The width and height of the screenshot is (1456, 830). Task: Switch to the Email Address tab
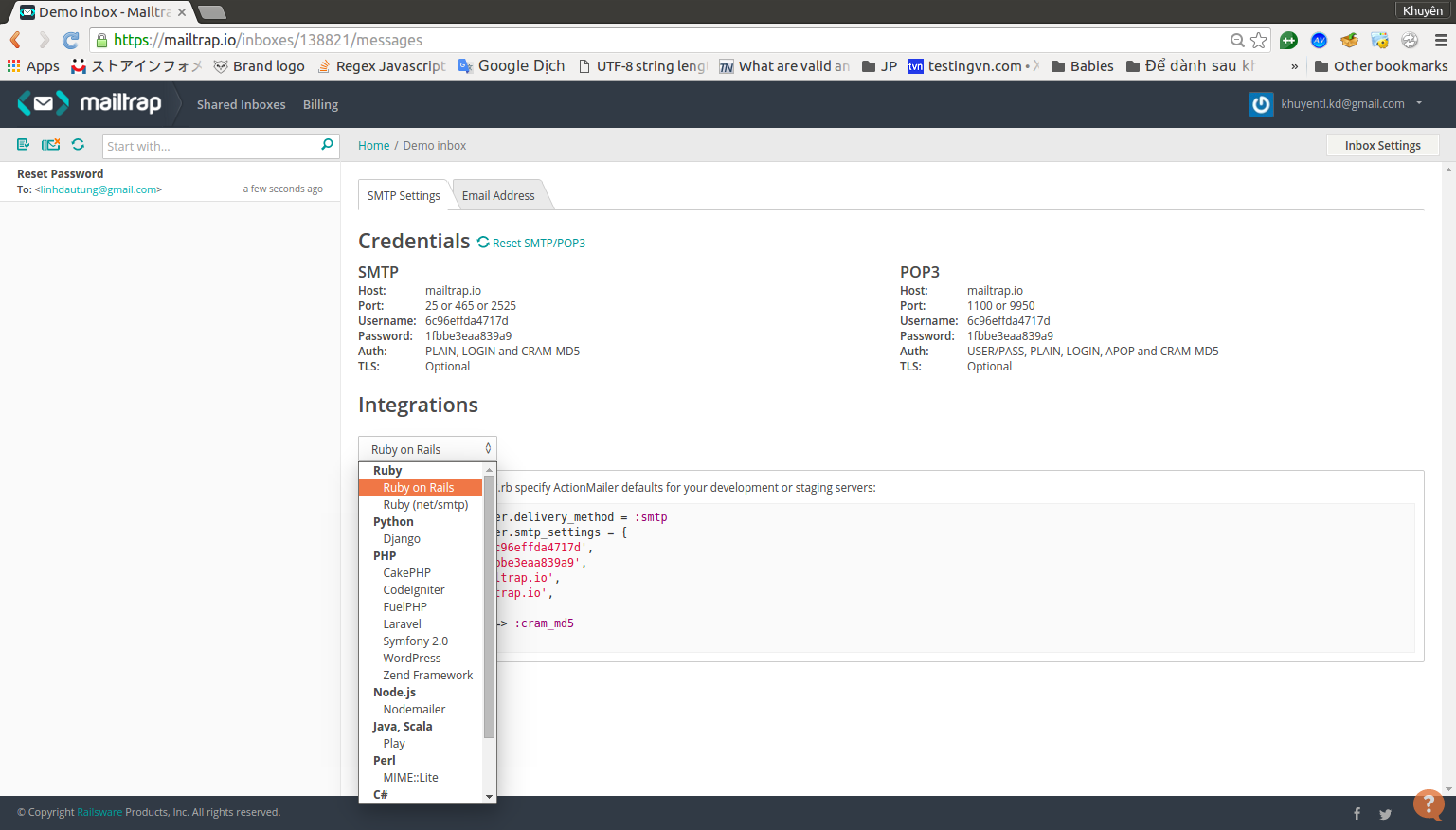(498, 195)
